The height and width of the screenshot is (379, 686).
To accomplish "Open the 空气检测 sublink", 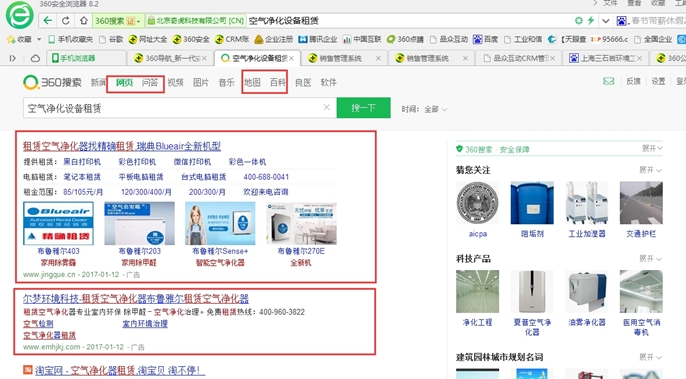I will pos(38,324).
